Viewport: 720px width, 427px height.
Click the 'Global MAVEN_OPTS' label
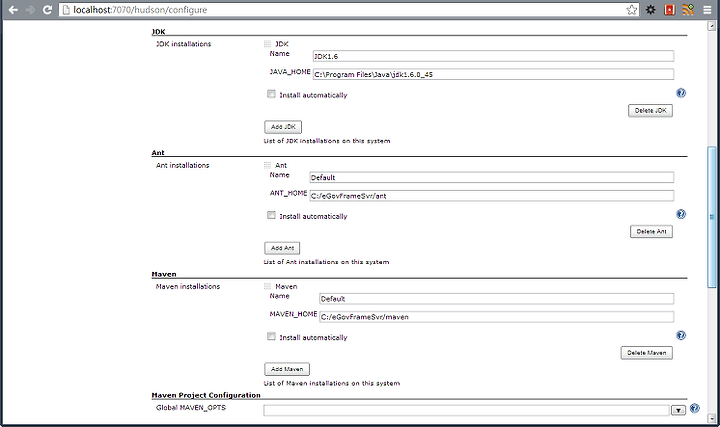coord(191,408)
